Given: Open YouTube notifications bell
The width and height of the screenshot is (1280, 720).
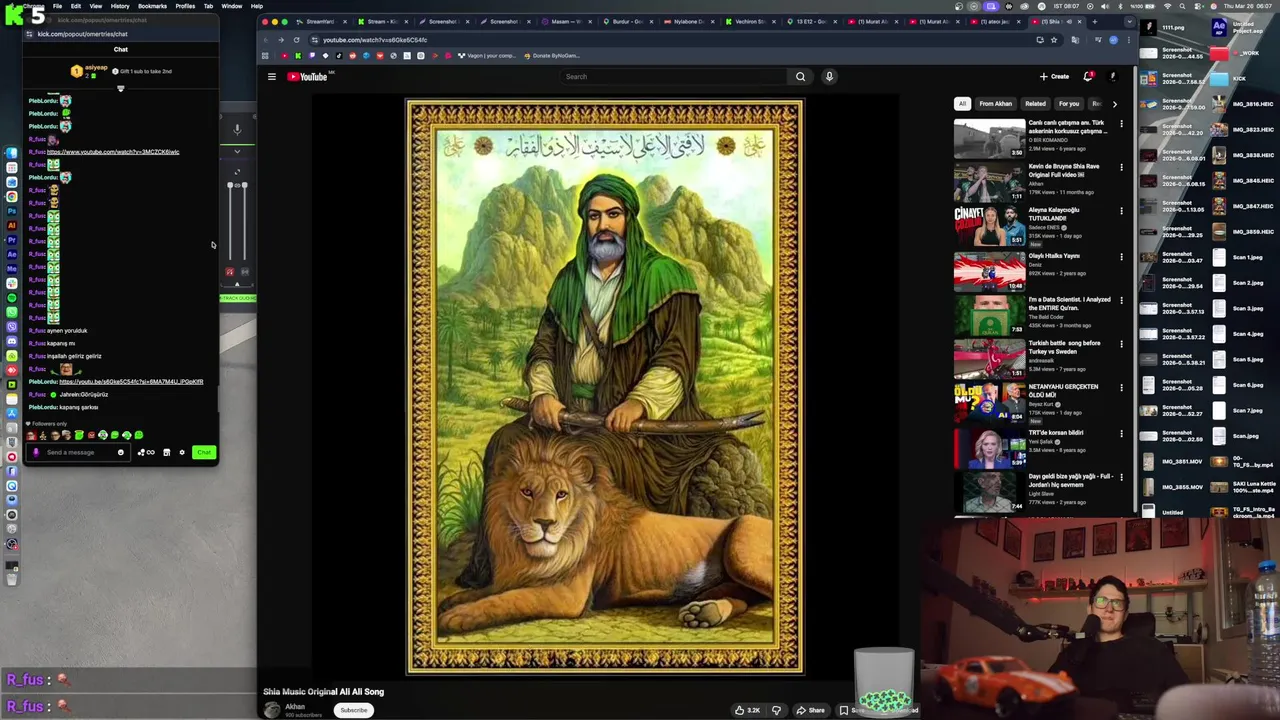Looking at the screenshot, I should (1088, 76).
